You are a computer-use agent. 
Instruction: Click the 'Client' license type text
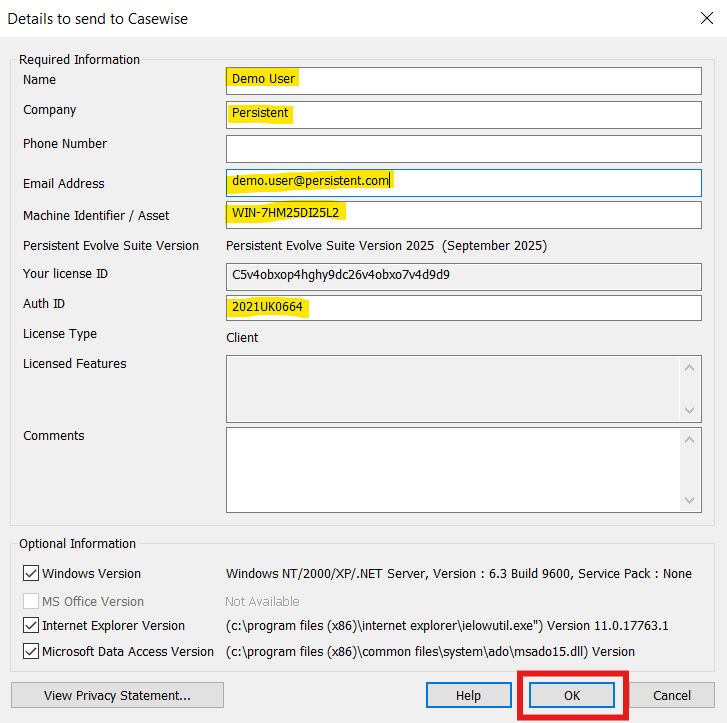pos(242,338)
